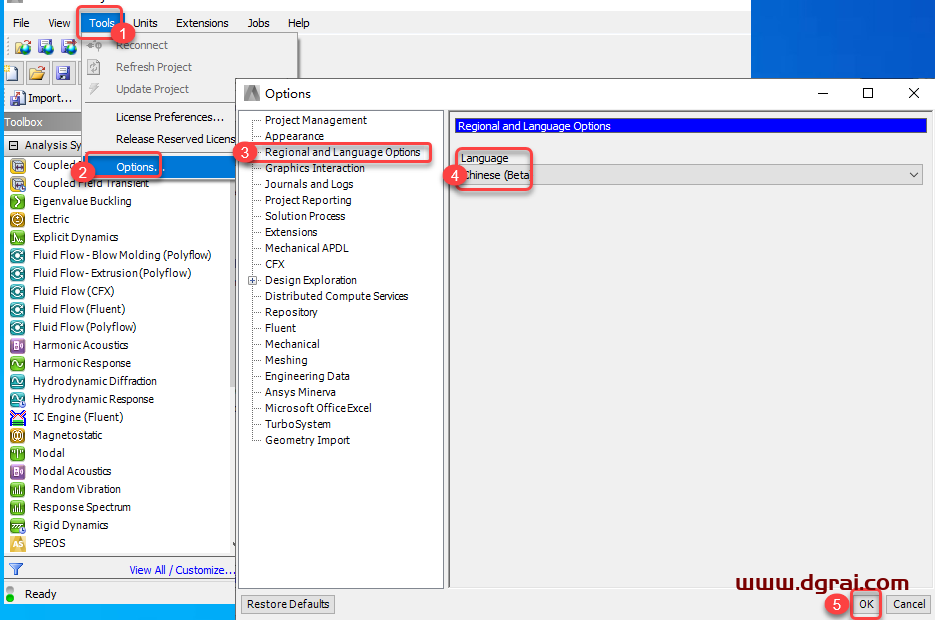
Task: Select Regional and Language Options tree item
Action: [343, 152]
